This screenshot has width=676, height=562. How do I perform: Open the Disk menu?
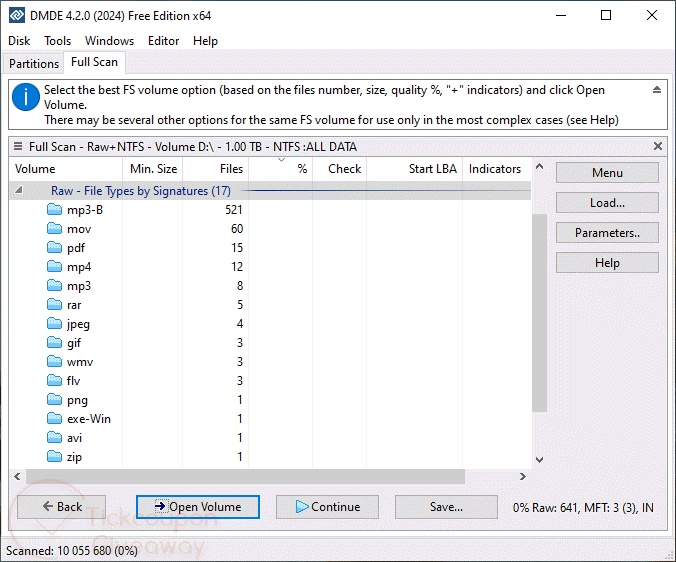click(19, 41)
